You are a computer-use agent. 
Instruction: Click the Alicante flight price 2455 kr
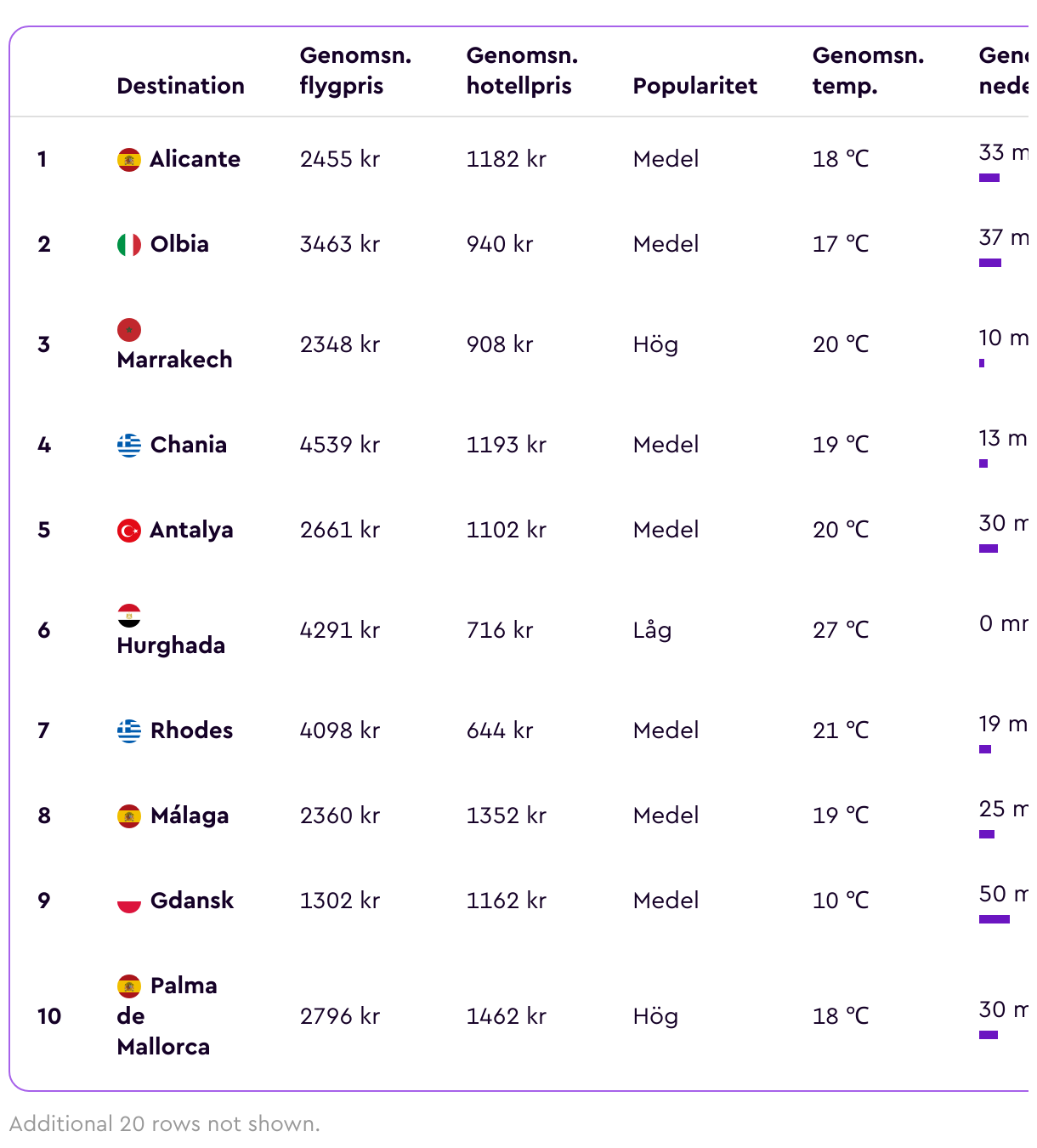[340, 159]
